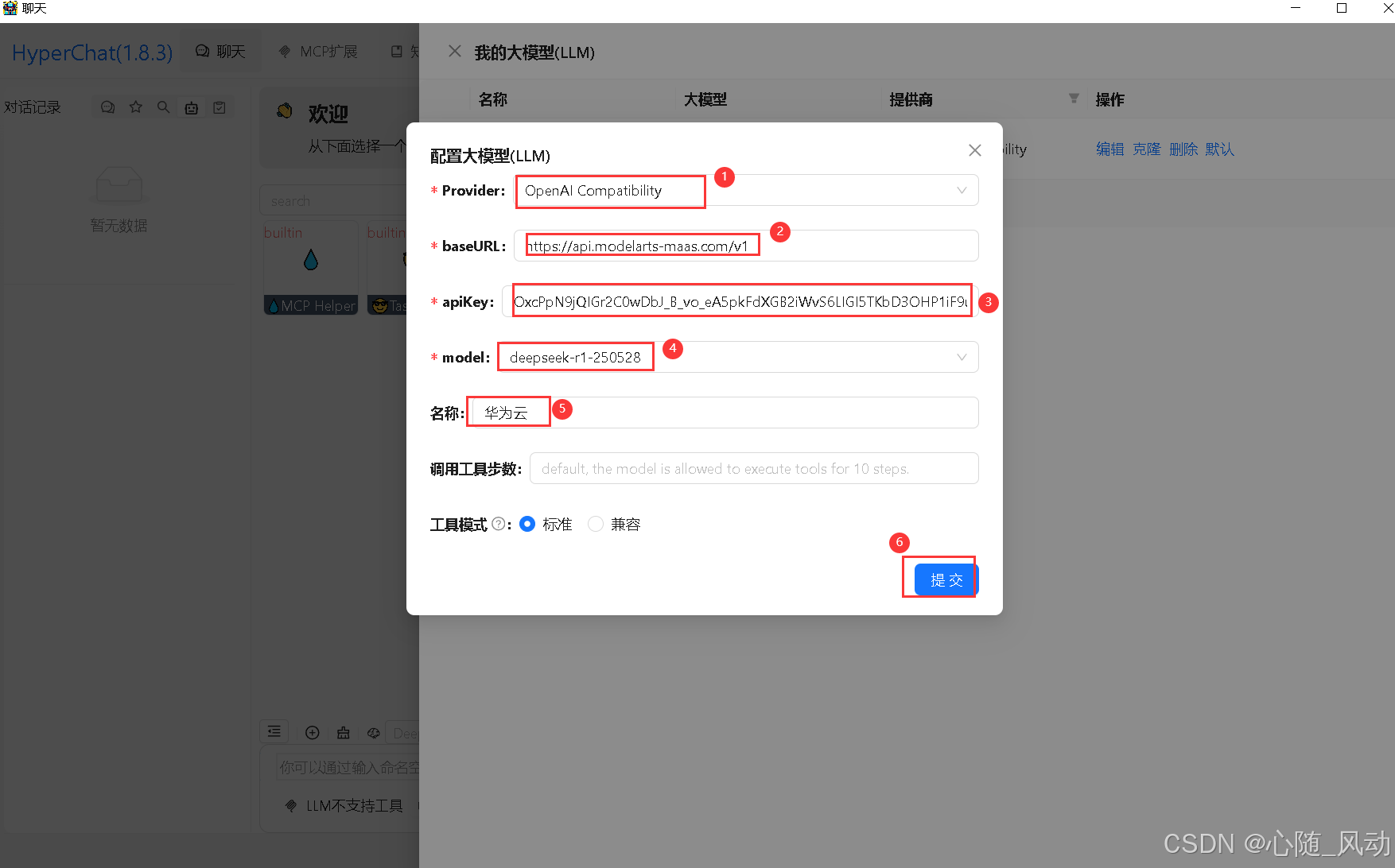Click the 大模型 column header
The height and width of the screenshot is (868, 1395).
tap(705, 99)
